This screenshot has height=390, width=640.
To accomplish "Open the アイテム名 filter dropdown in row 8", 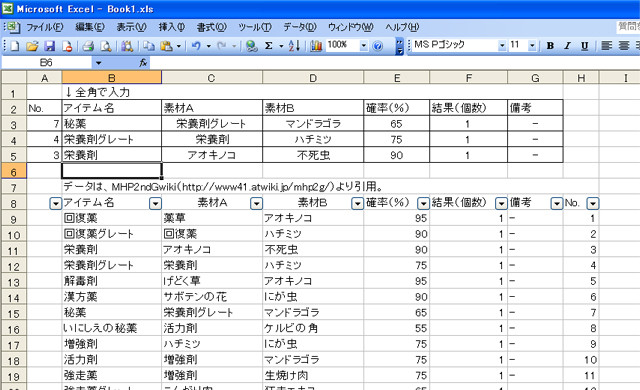I will point(155,203).
